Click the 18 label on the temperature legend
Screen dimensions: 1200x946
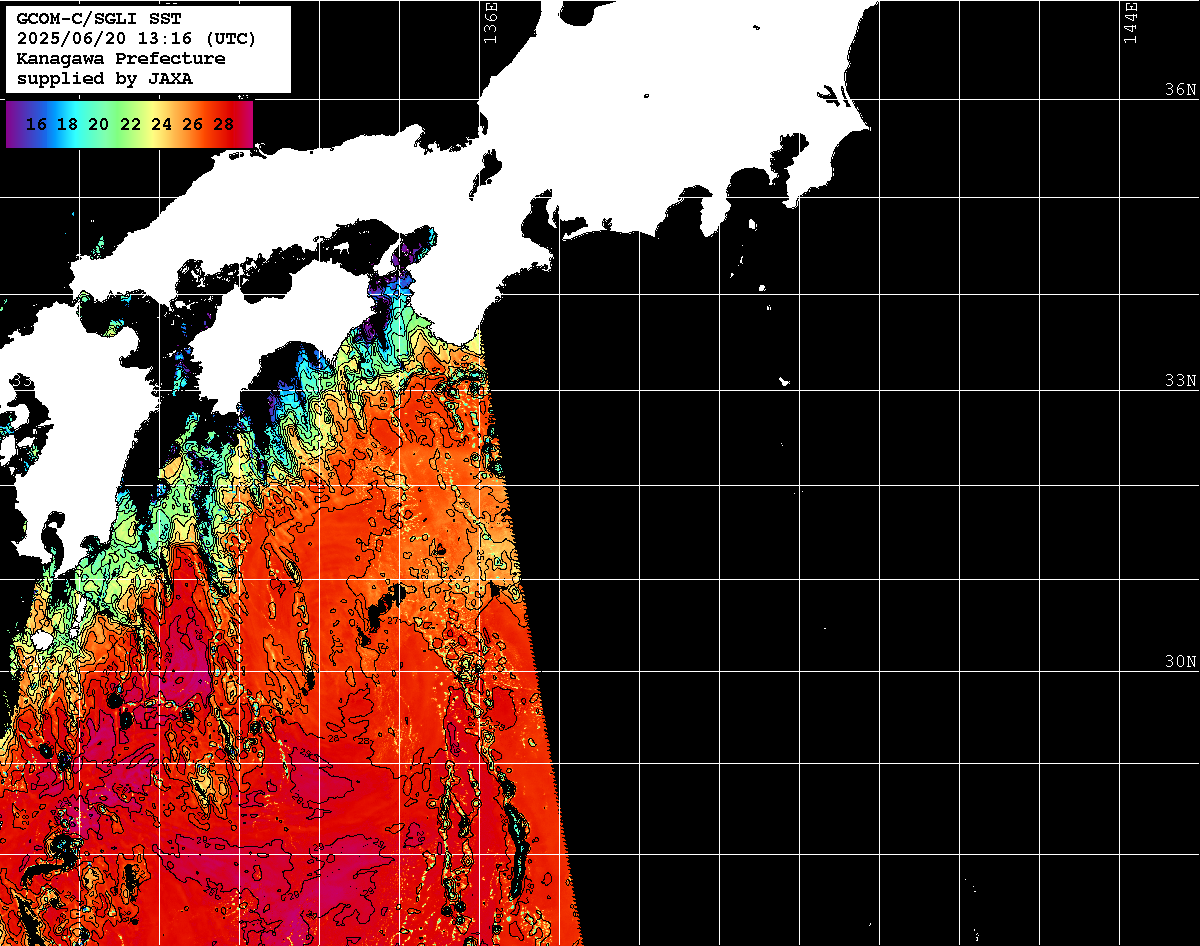click(x=67, y=125)
